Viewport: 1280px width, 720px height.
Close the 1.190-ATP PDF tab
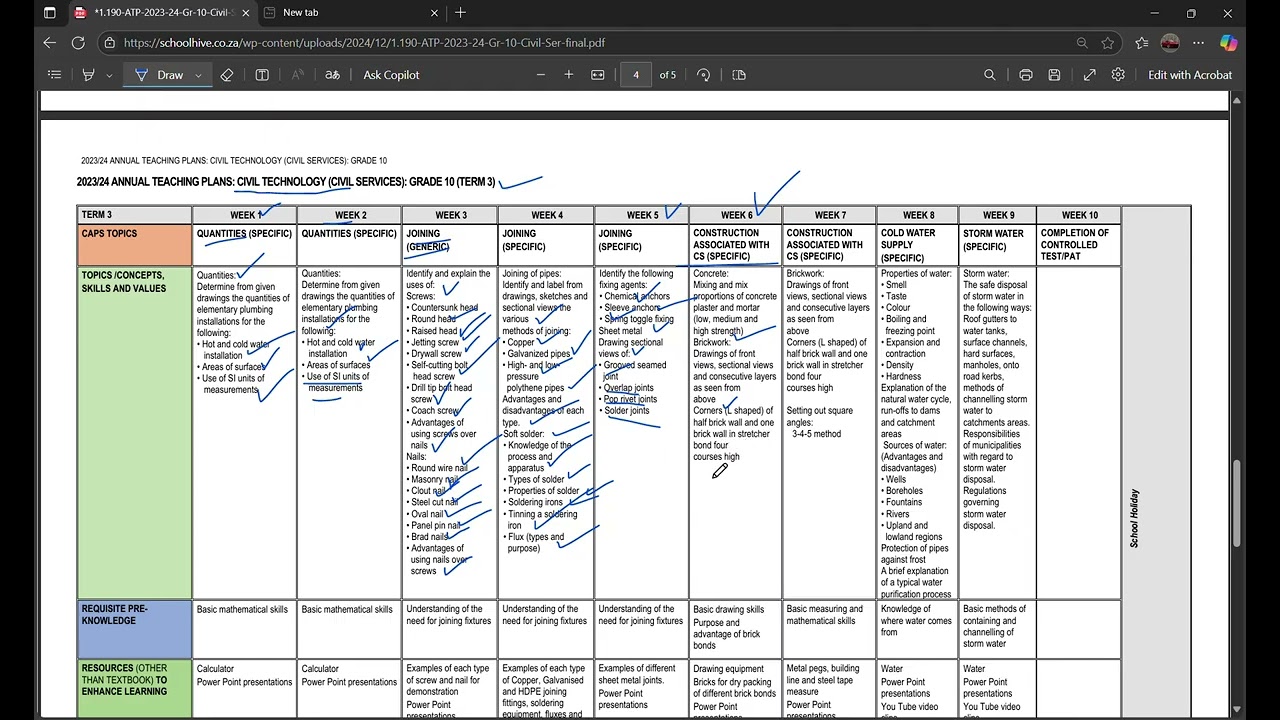pos(244,13)
